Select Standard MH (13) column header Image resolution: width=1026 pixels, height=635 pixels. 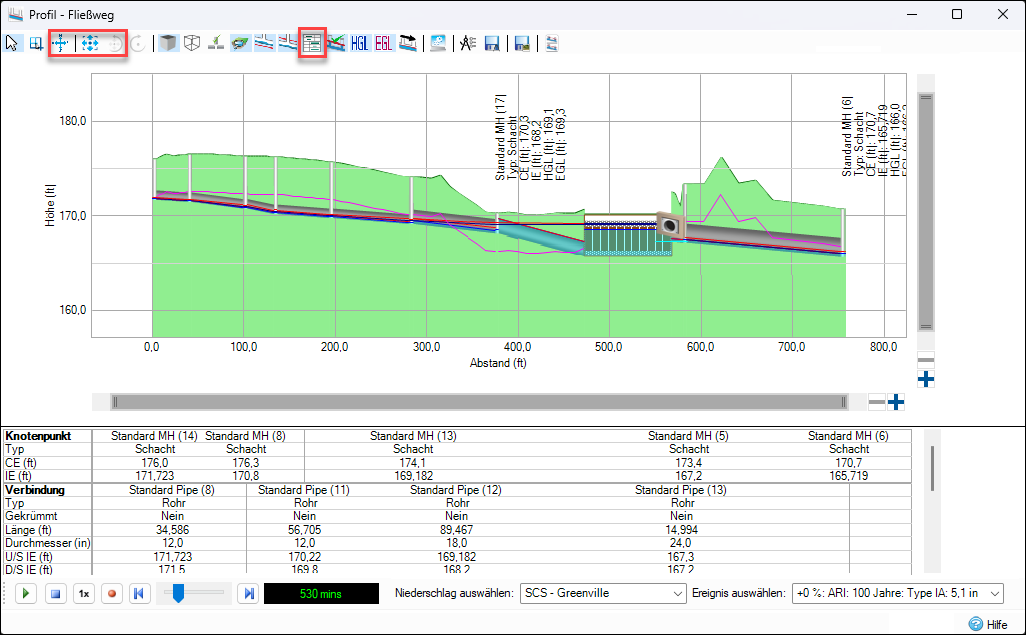[413, 436]
